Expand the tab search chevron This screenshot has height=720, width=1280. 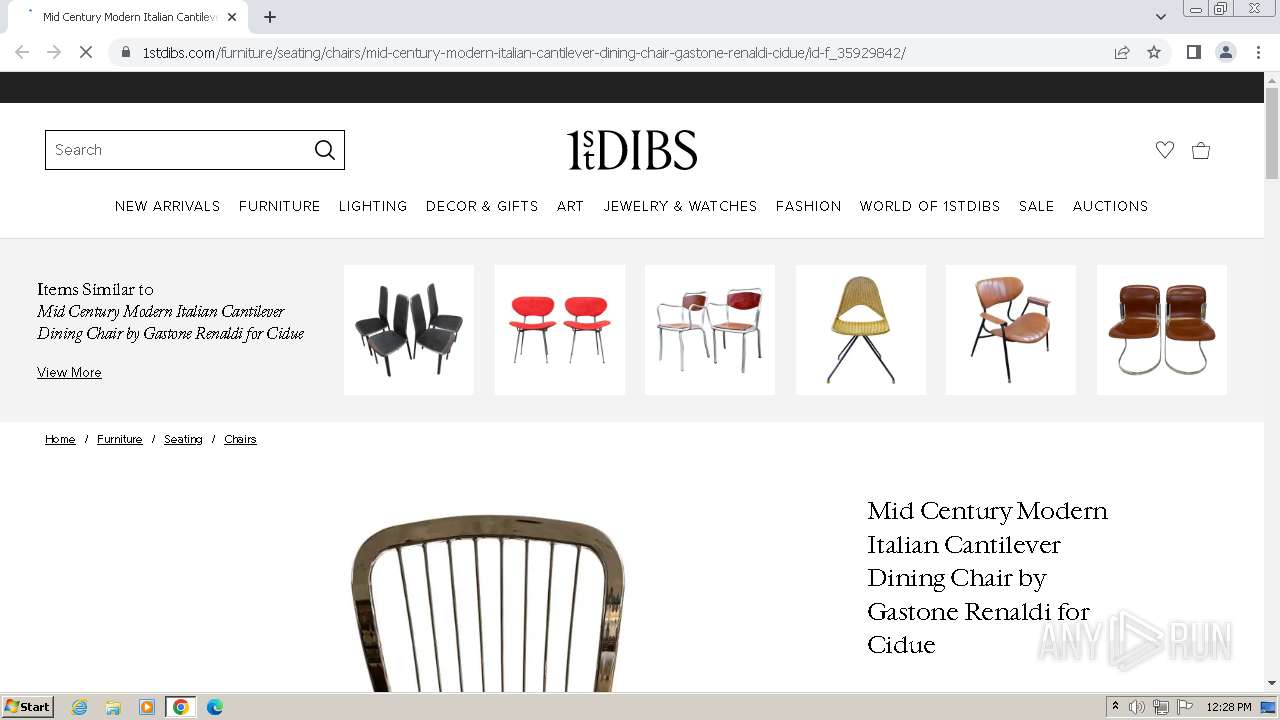tap(1160, 16)
